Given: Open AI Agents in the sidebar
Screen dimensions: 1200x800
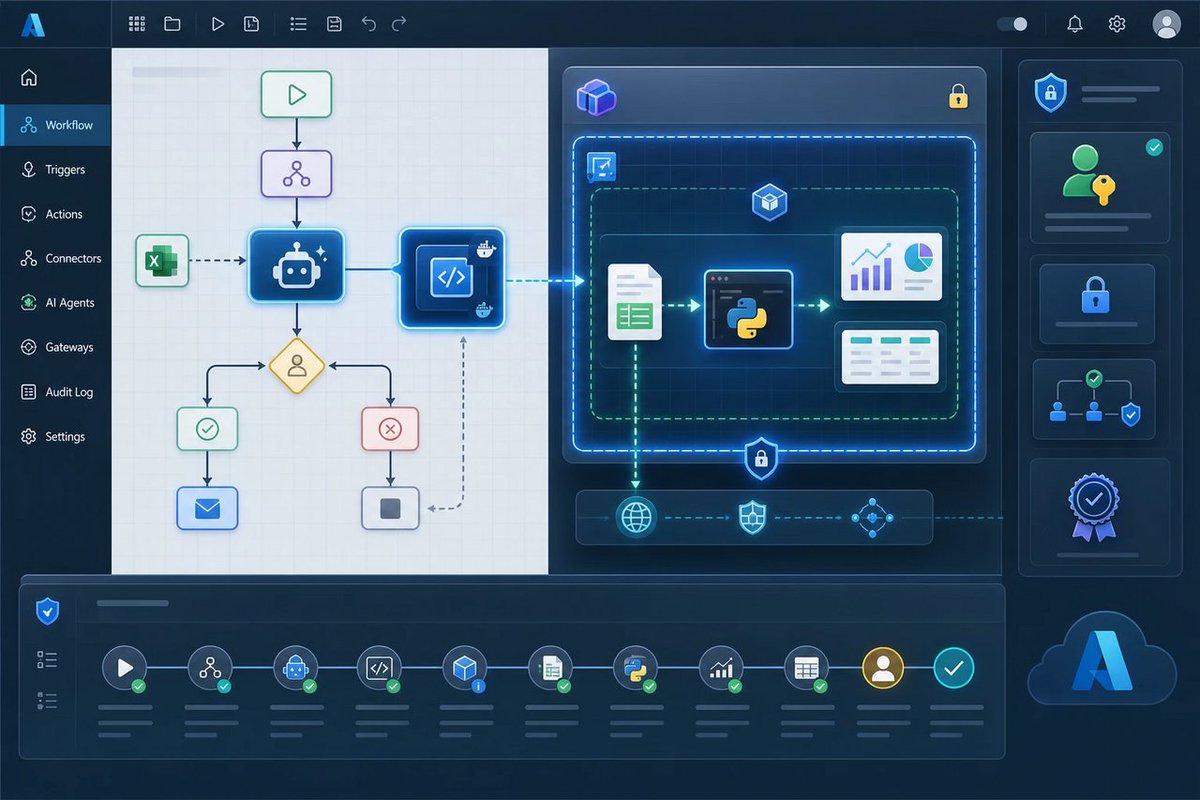Looking at the screenshot, I should click(x=56, y=303).
